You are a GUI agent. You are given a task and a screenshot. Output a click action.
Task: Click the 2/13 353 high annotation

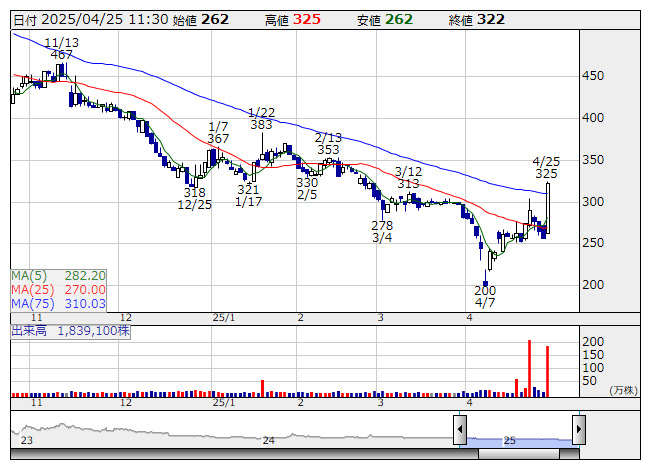tap(328, 144)
